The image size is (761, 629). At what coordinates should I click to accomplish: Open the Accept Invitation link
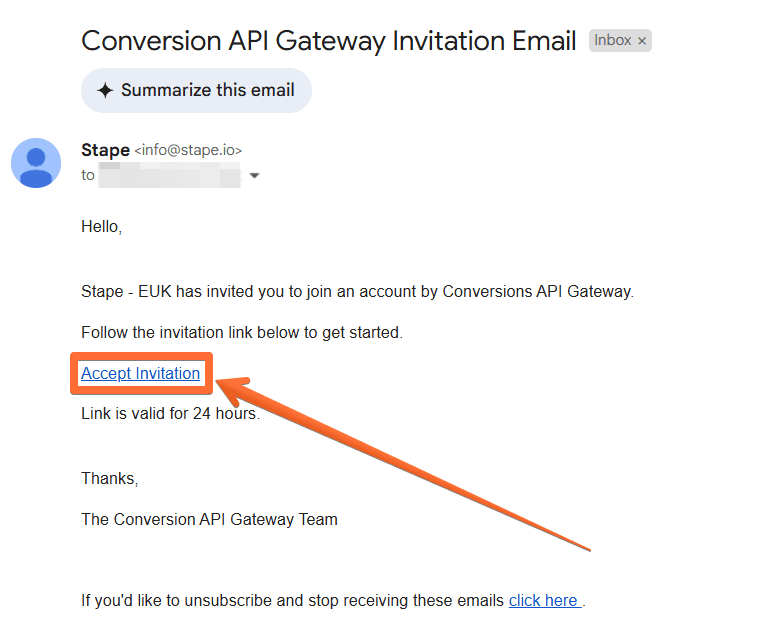[x=140, y=373]
